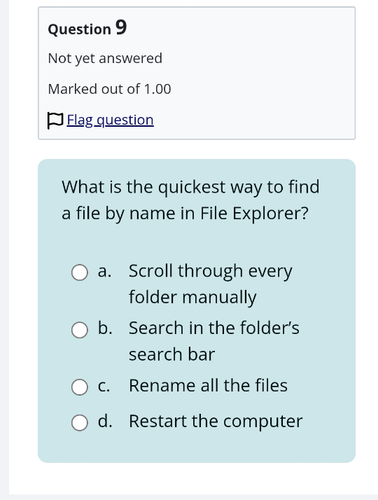The width and height of the screenshot is (378, 500).
Task: Click the letter 'a.' option label
Action: (x=104, y=271)
